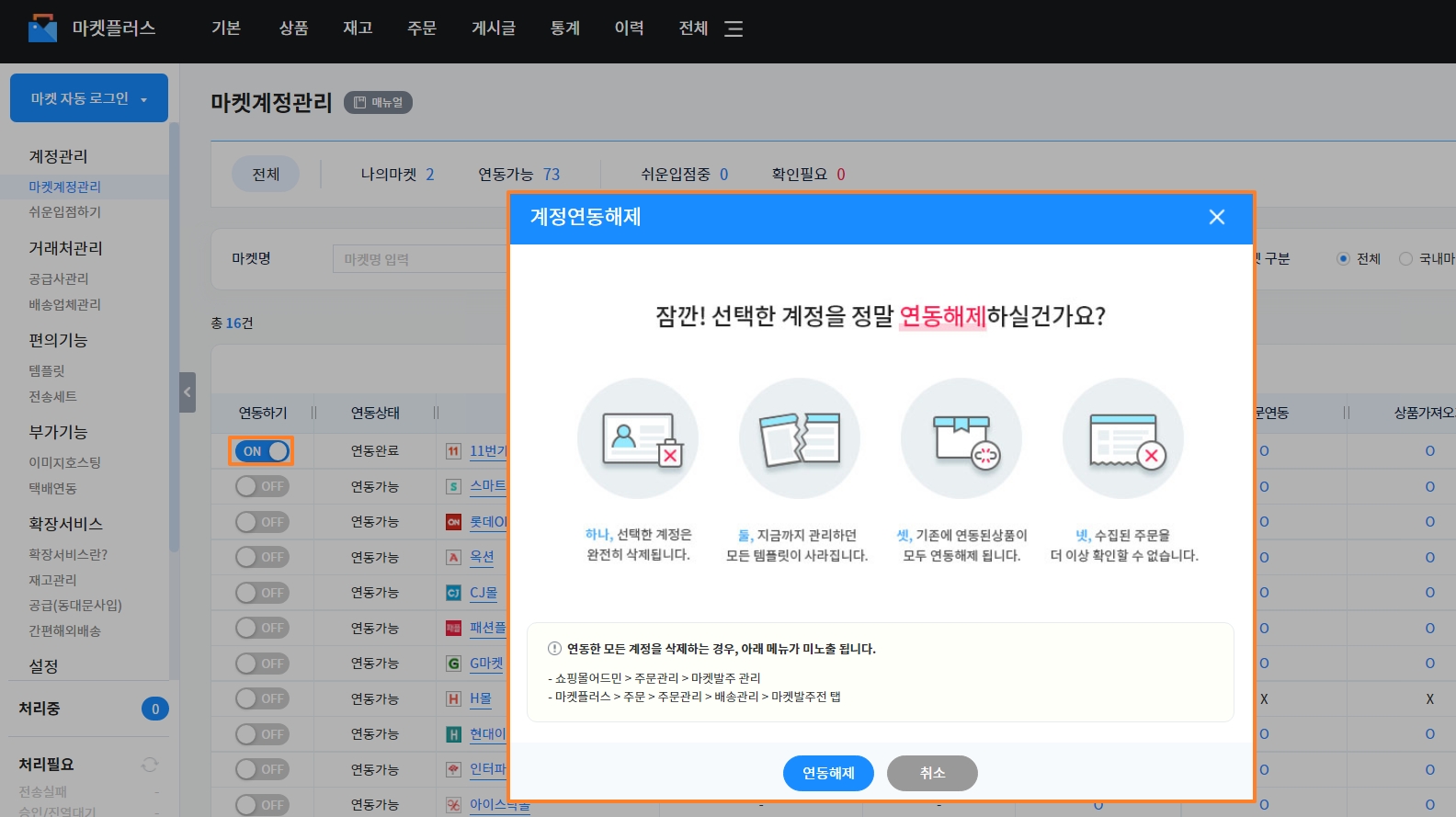Toggle 연동하기 switch for 롯데ON row

pyautogui.click(x=262, y=522)
